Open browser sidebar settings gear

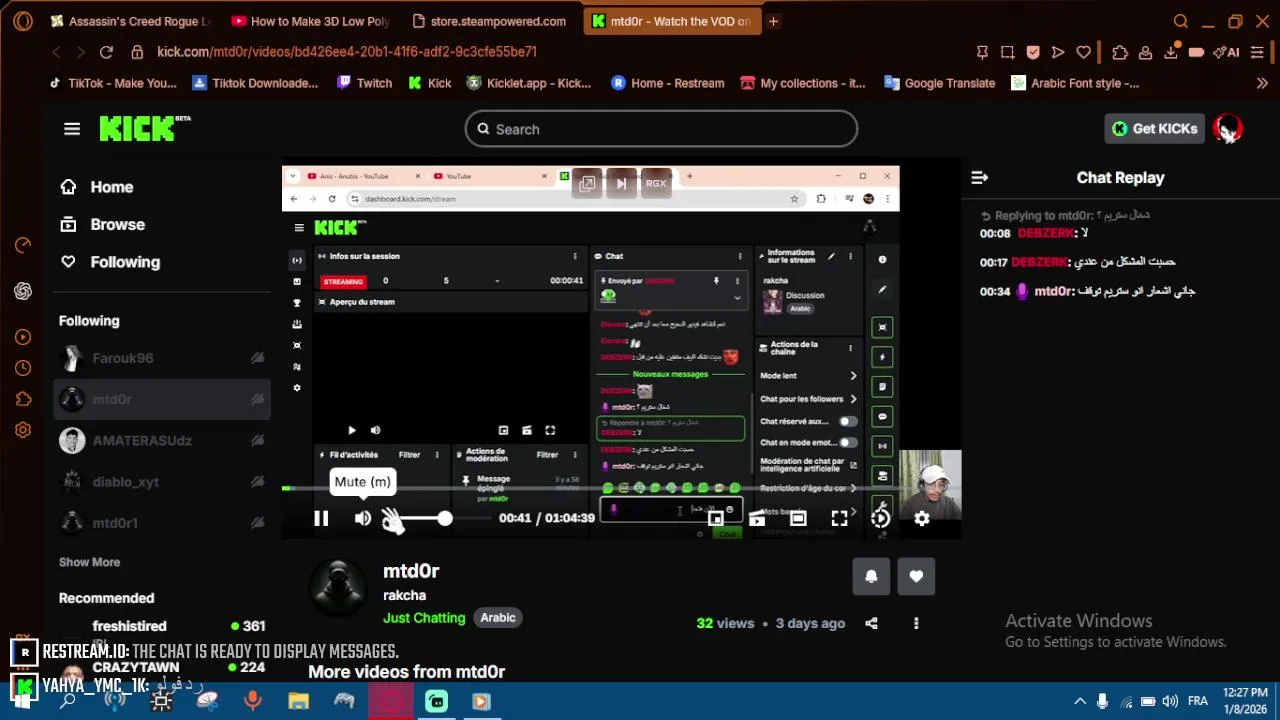click(23, 430)
